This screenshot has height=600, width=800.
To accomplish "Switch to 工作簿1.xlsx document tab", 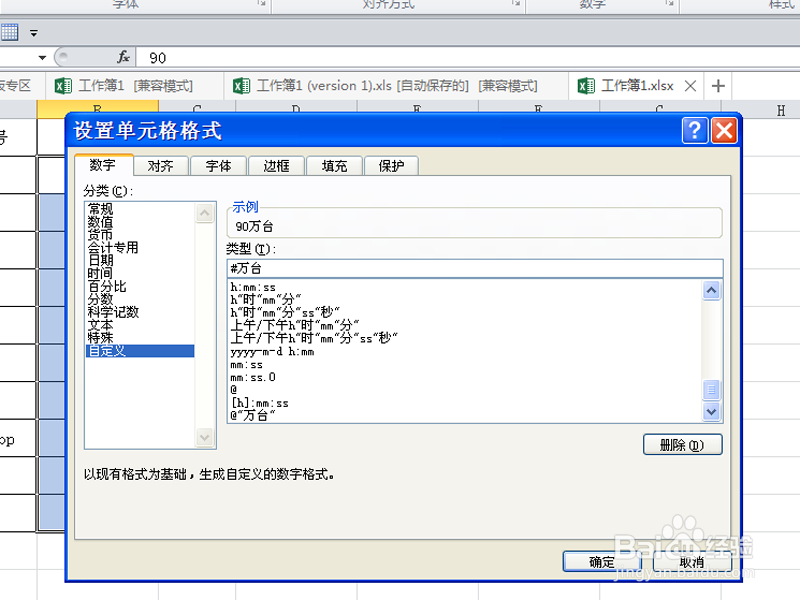I will point(636,86).
